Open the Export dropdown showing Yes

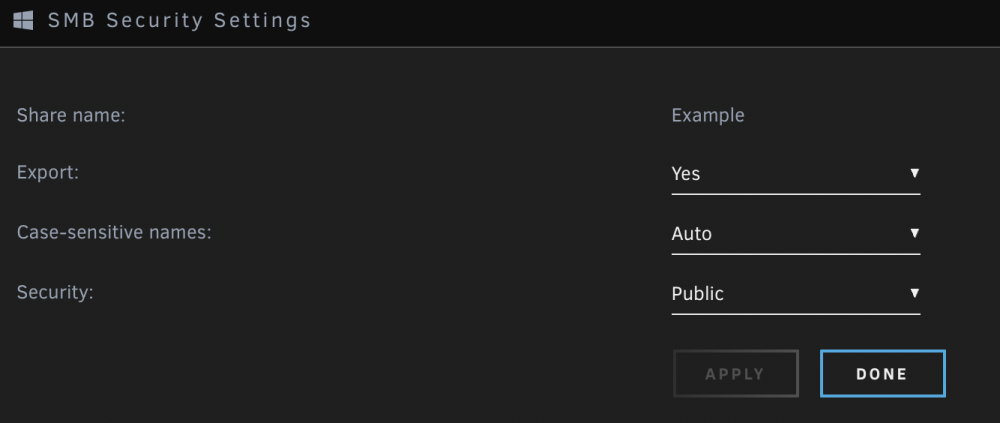[x=795, y=174]
